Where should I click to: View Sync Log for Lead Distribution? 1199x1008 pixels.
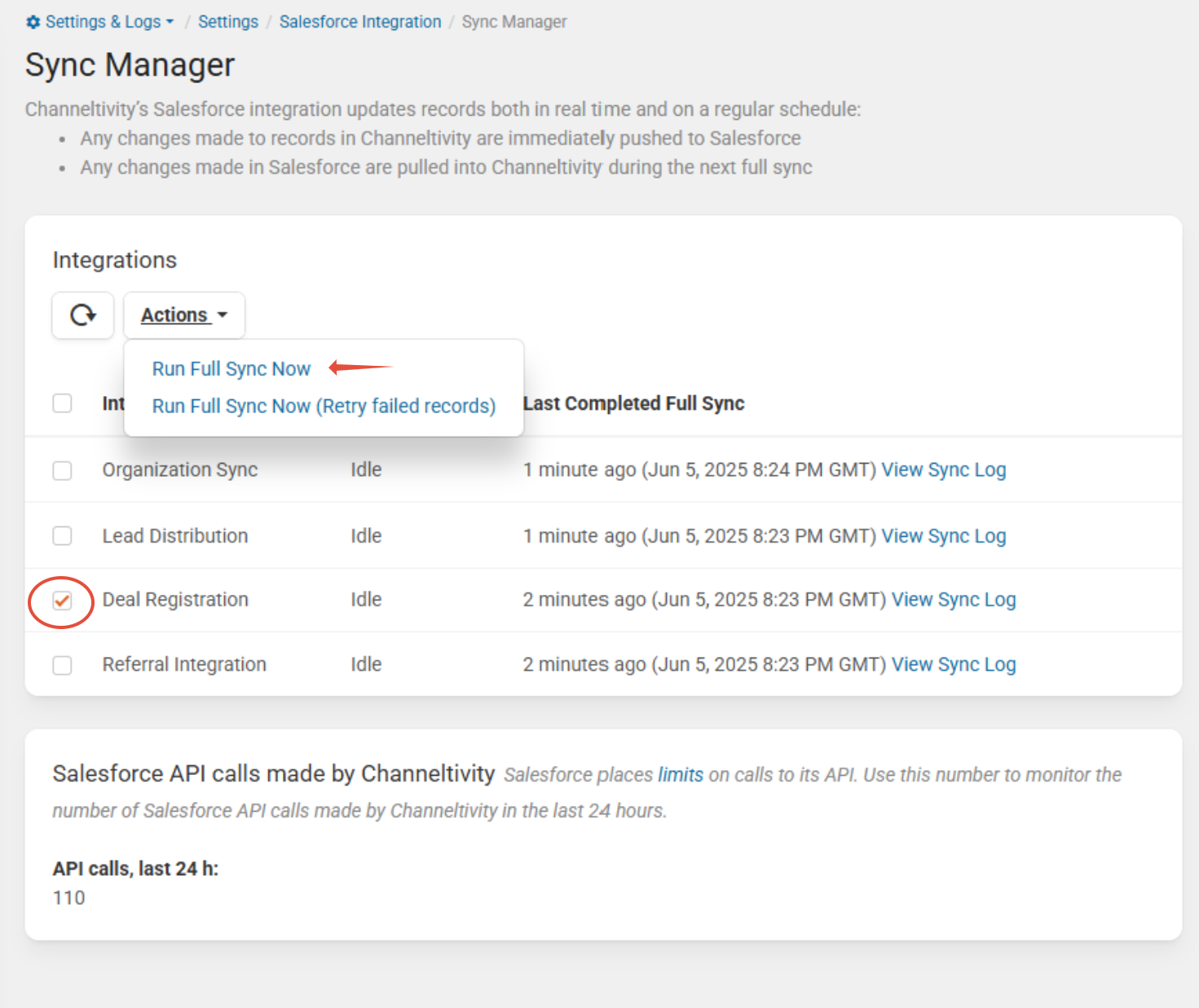click(944, 536)
